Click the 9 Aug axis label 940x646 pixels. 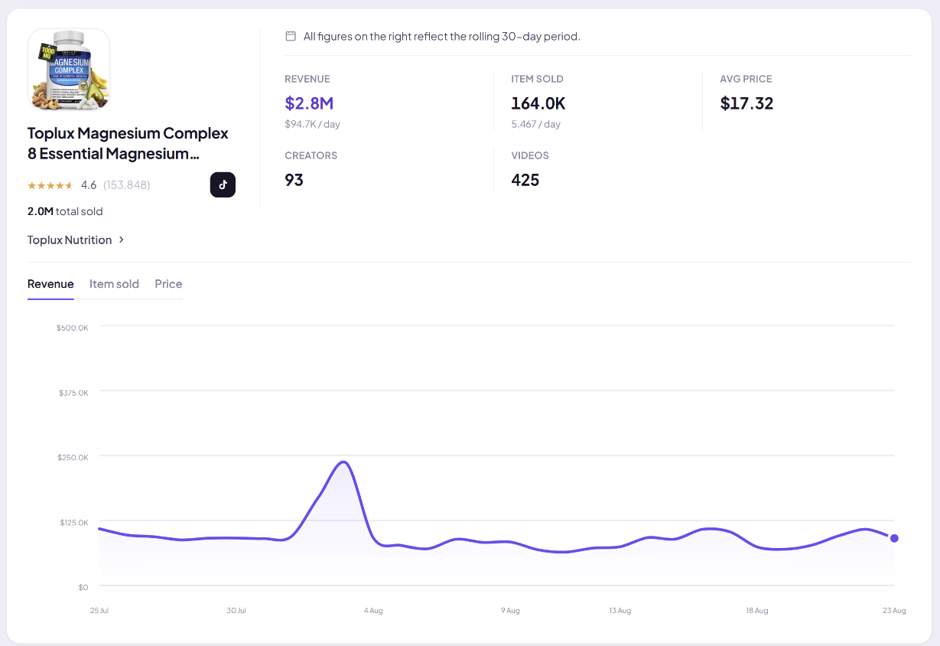pos(510,611)
